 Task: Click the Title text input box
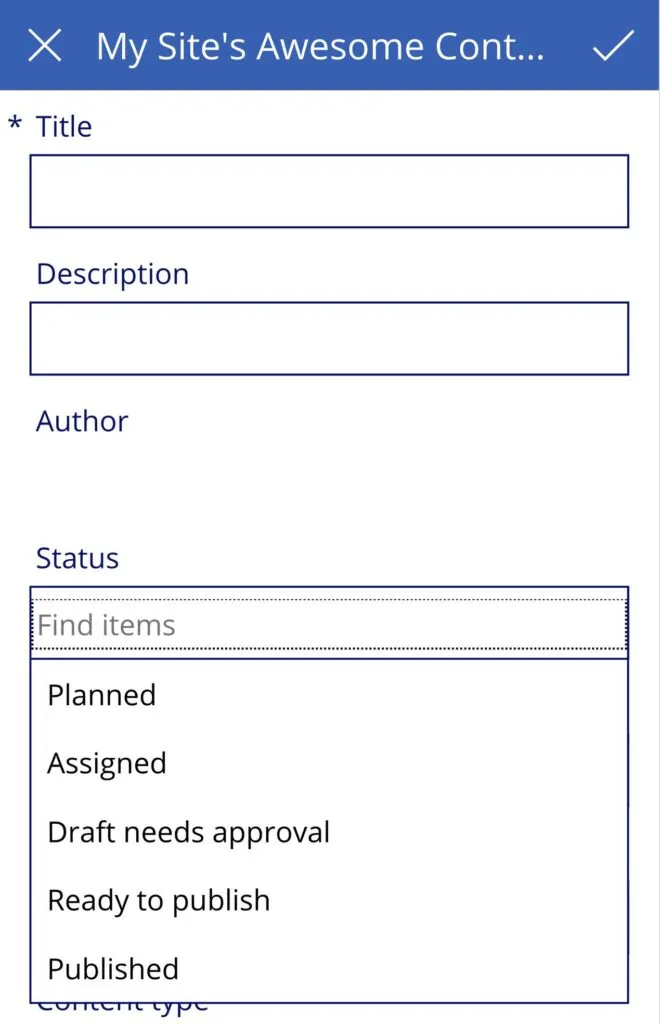(x=329, y=191)
